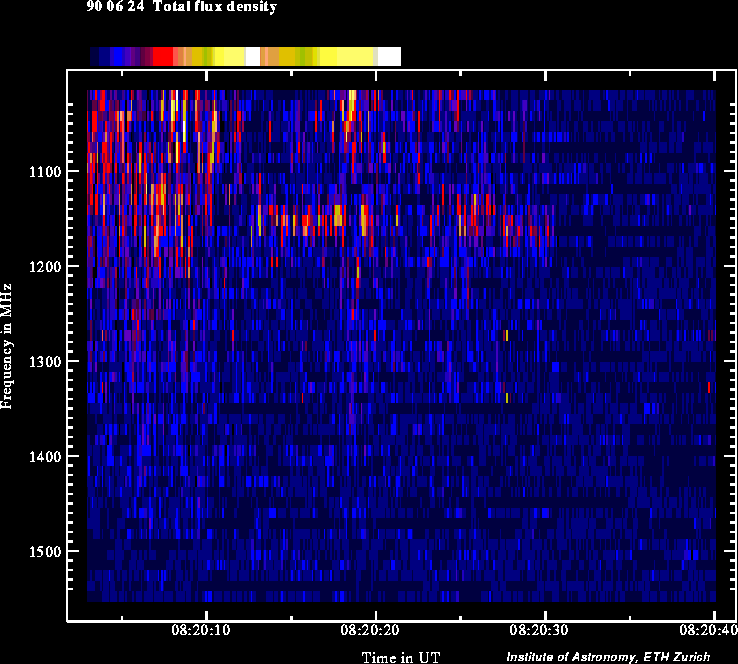Click the '90 06 24 Total flux density' title
Viewport: 738px width, 664px height.
tap(182, 7)
